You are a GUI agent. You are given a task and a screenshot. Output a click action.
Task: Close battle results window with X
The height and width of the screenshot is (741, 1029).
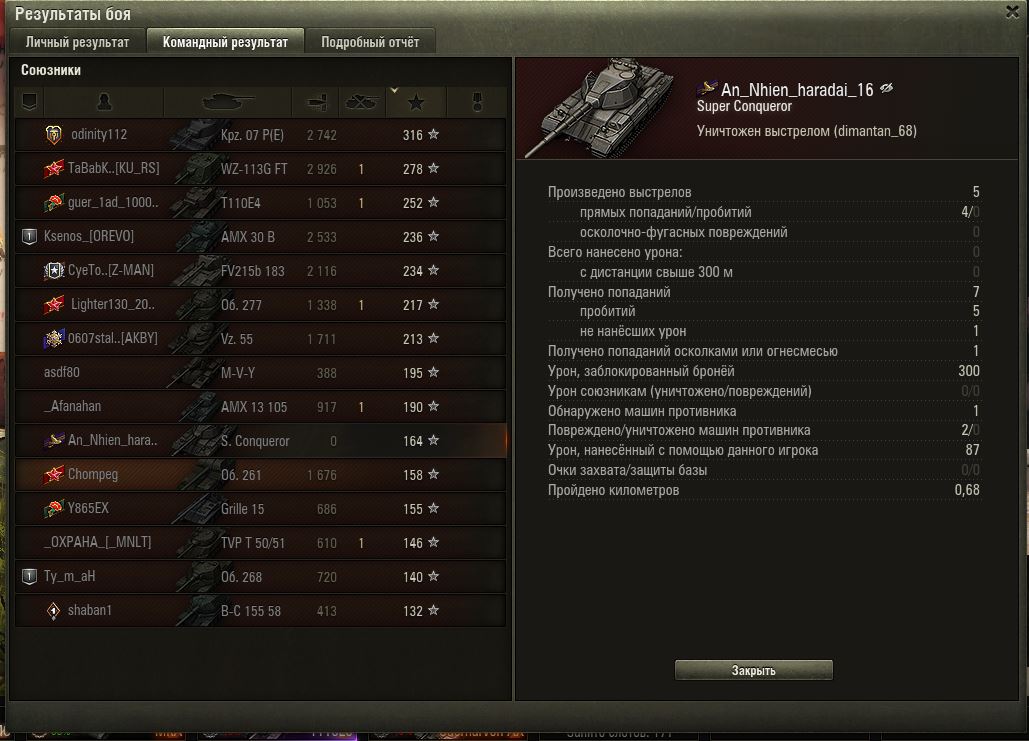1013,12
